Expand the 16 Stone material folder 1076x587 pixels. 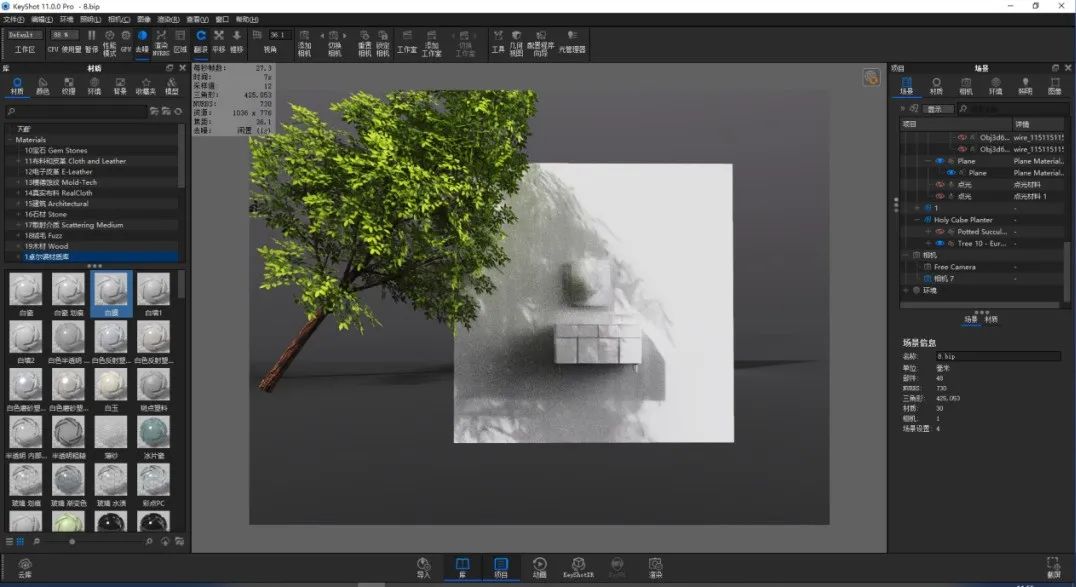19,214
